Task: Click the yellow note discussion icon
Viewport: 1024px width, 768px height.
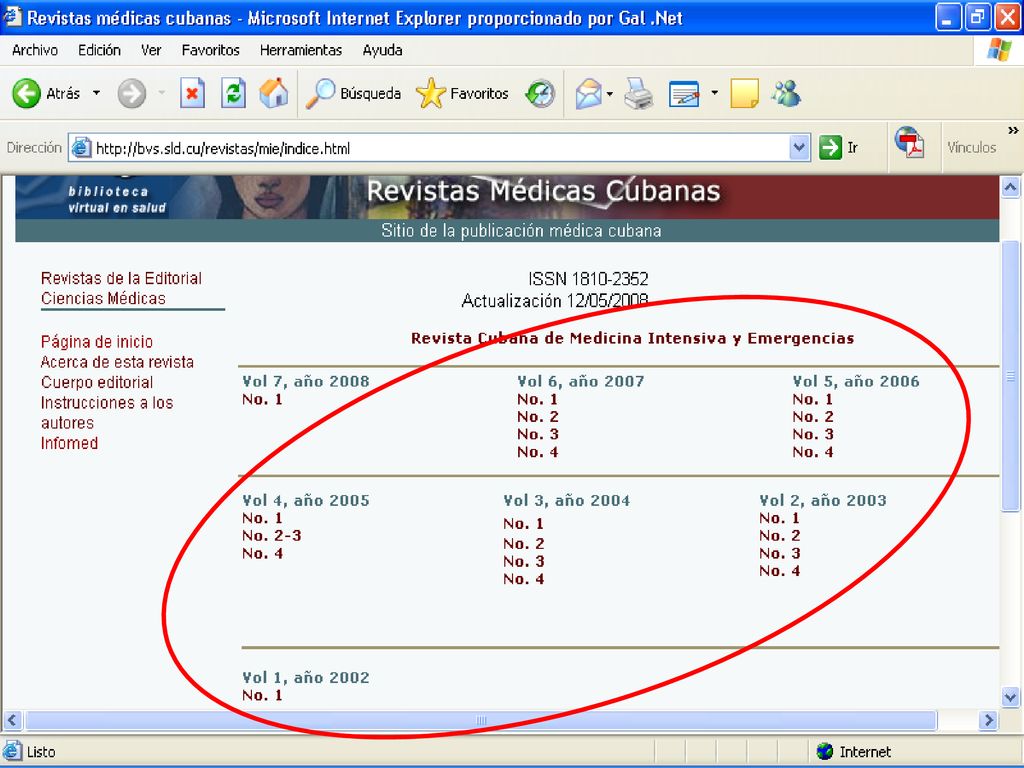Action: click(744, 93)
